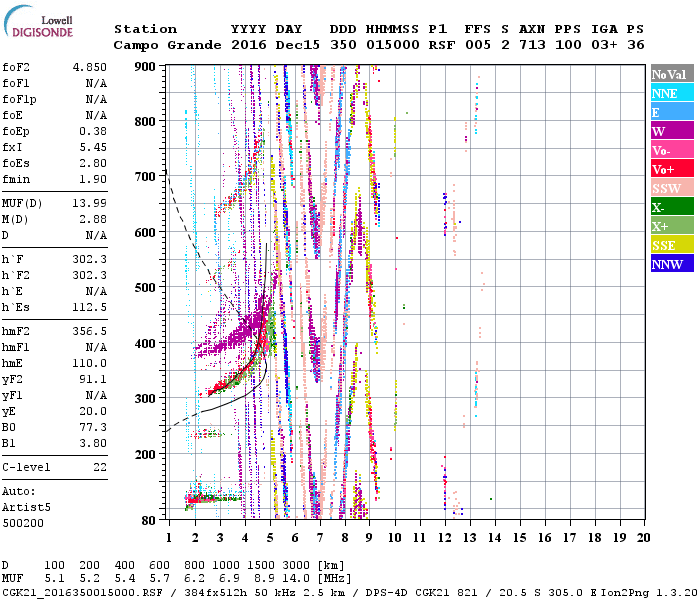Click the M(D) value 2.88
700x600 pixels.
pyautogui.click(x=93, y=220)
